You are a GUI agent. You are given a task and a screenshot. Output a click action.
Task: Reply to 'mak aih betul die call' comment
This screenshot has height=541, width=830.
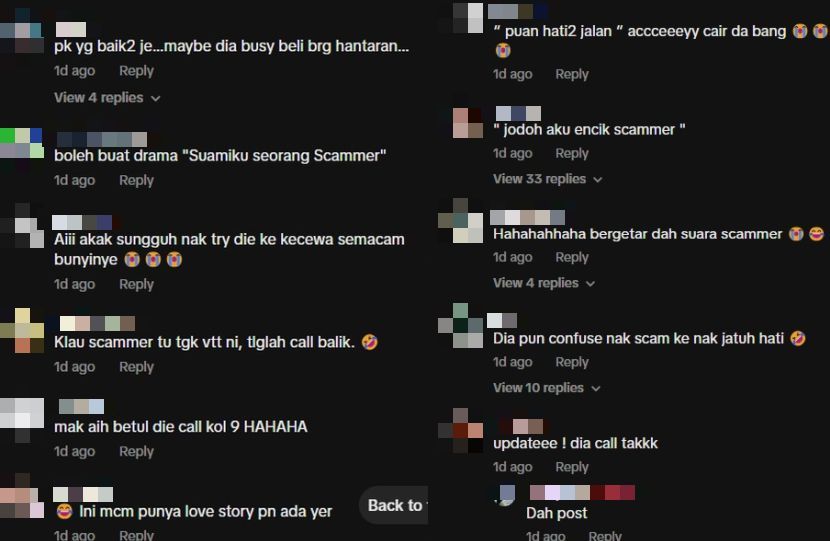coord(137,452)
